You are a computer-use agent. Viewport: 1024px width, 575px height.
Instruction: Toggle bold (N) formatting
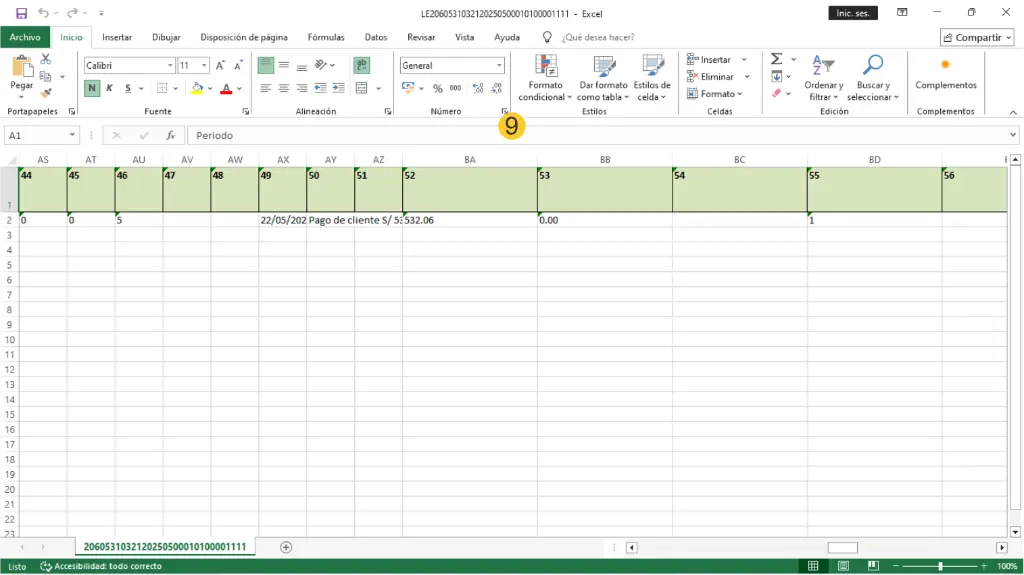[92, 88]
